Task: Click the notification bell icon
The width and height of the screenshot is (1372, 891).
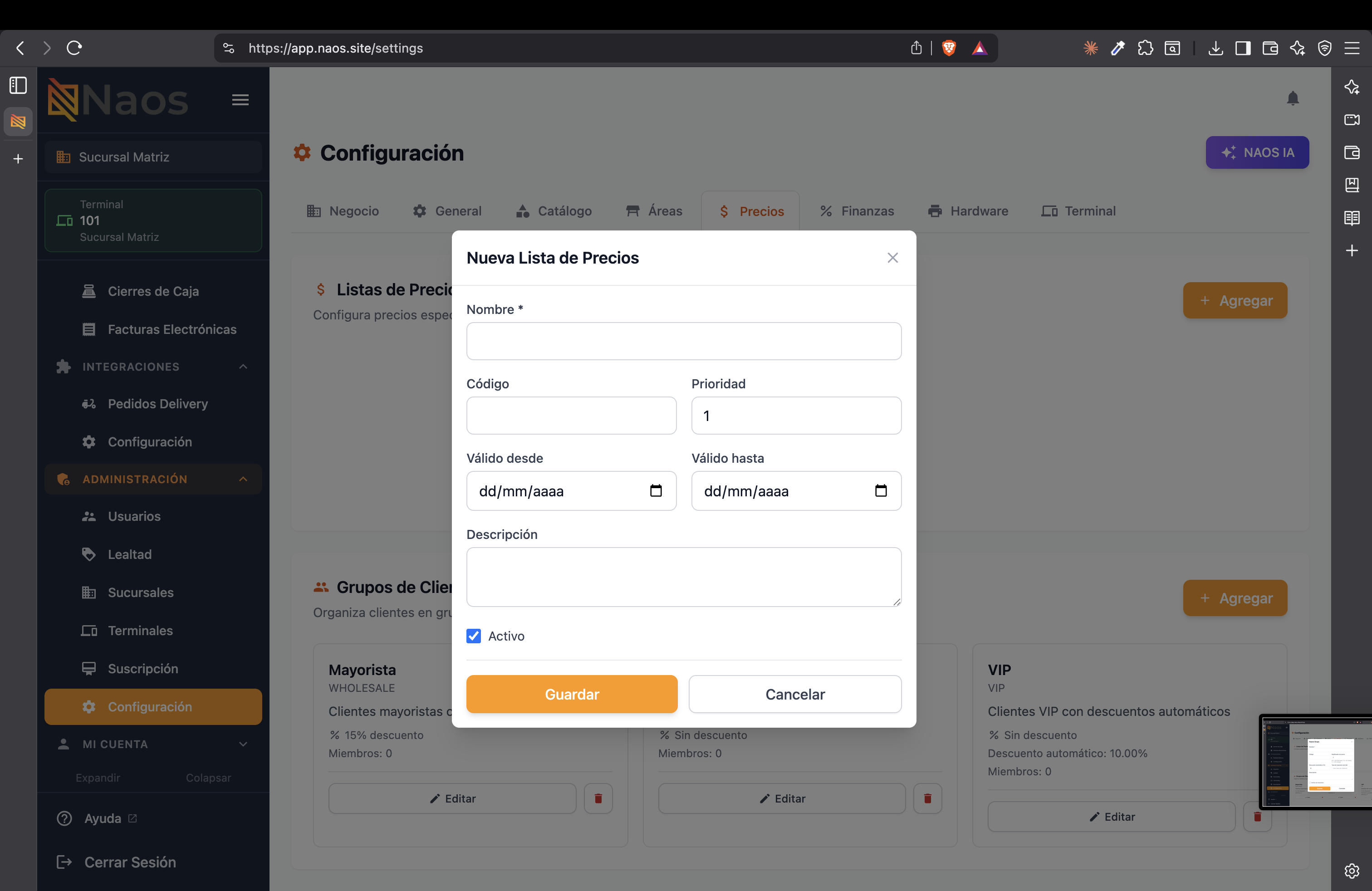Action: click(x=1293, y=98)
